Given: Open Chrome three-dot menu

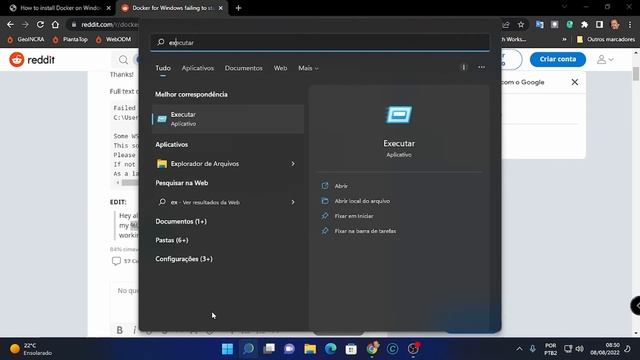Looking at the screenshot, I should (630, 24).
